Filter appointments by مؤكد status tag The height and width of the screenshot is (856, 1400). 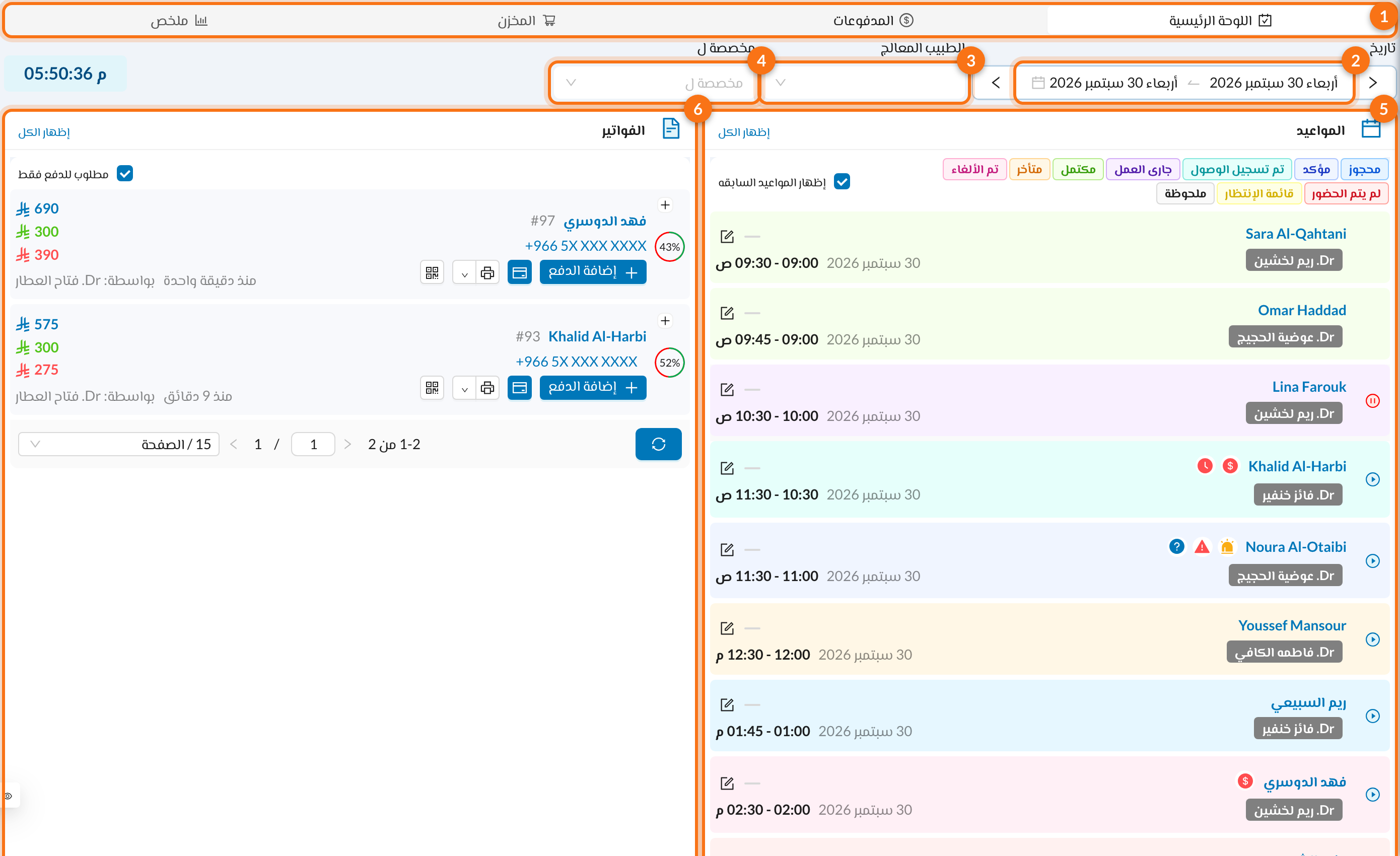click(x=1316, y=170)
